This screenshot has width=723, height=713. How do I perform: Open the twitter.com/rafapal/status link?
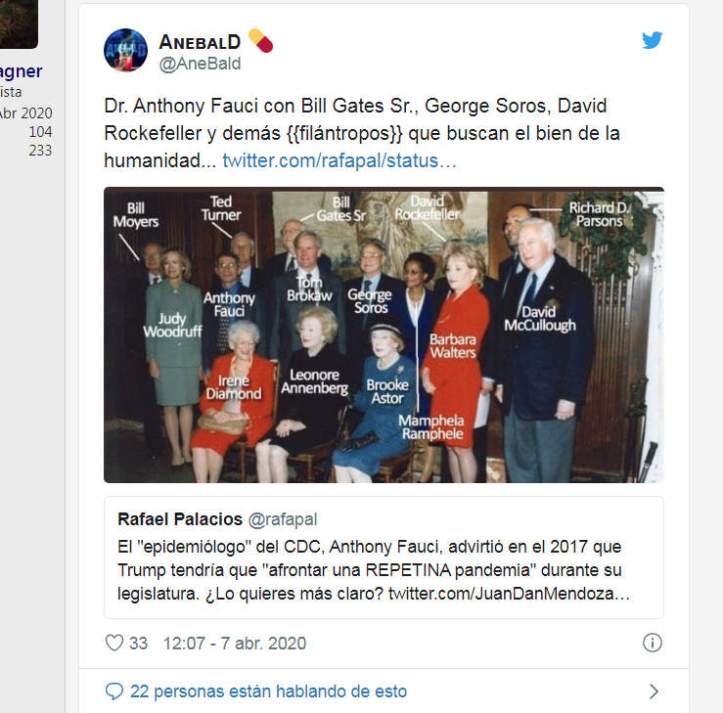click(x=339, y=161)
